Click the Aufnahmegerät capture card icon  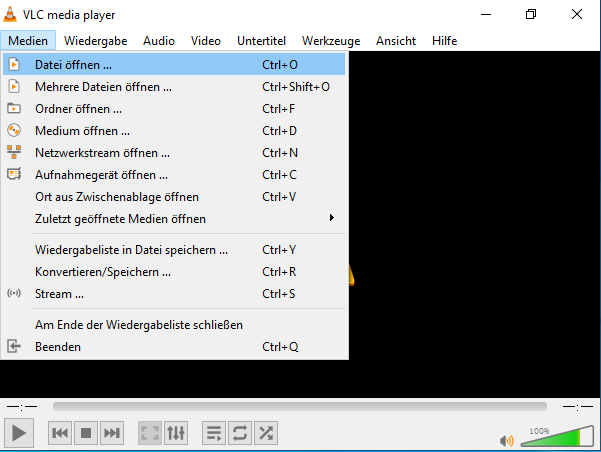[x=14, y=174]
